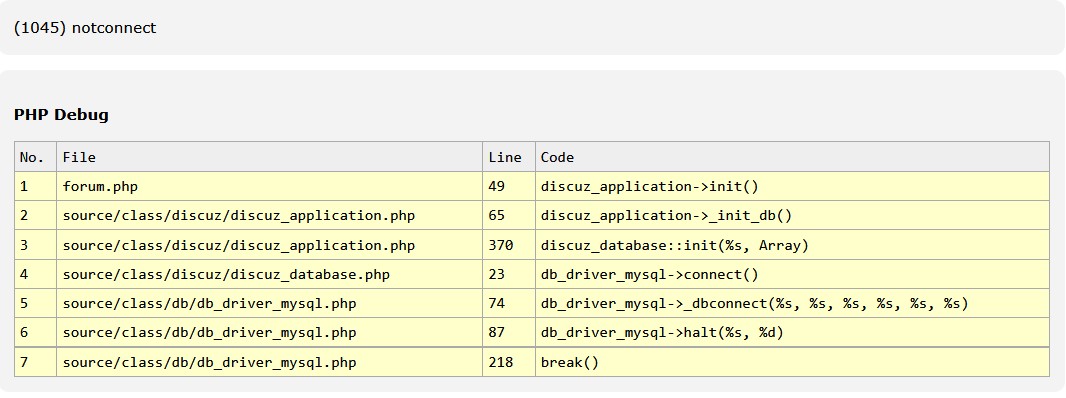Click row number 3 in No. column

[35, 245]
